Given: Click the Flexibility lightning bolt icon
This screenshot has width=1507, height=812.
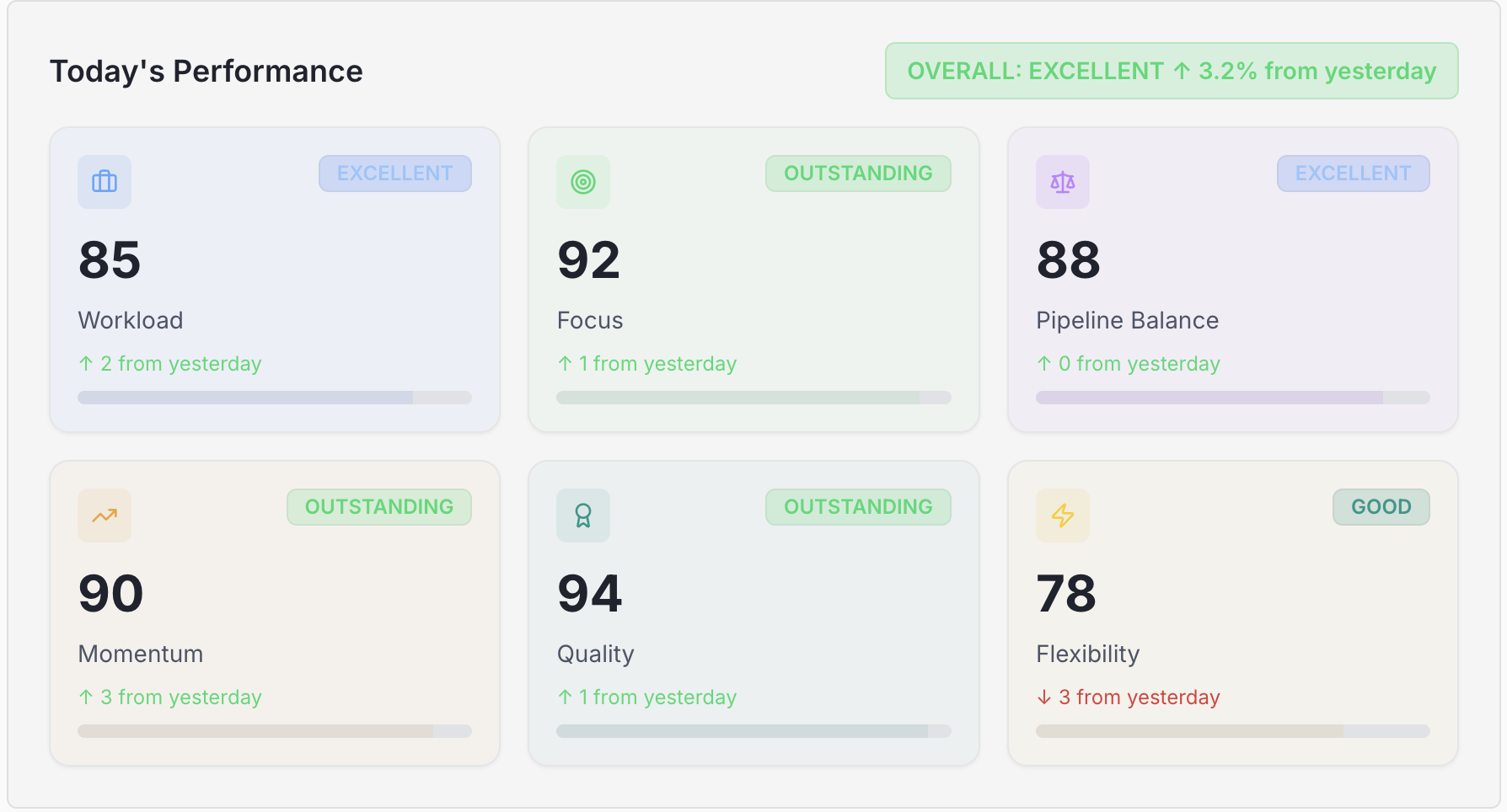Looking at the screenshot, I should [1062, 516].
